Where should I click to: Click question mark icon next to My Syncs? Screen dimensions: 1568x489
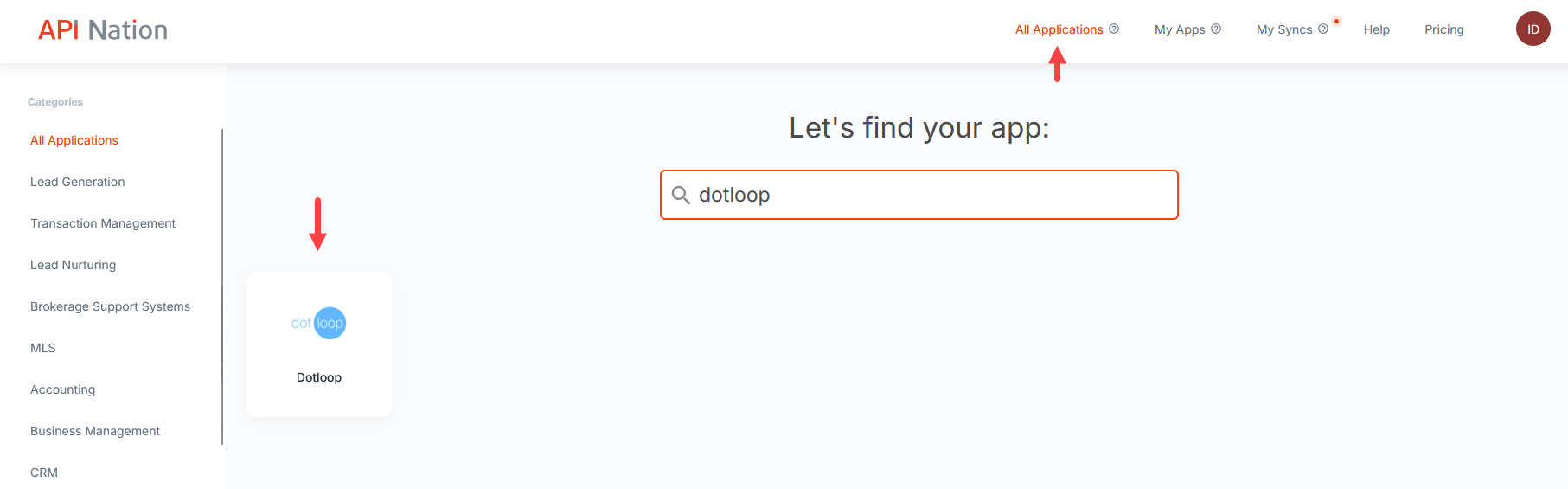[1323, 29]
